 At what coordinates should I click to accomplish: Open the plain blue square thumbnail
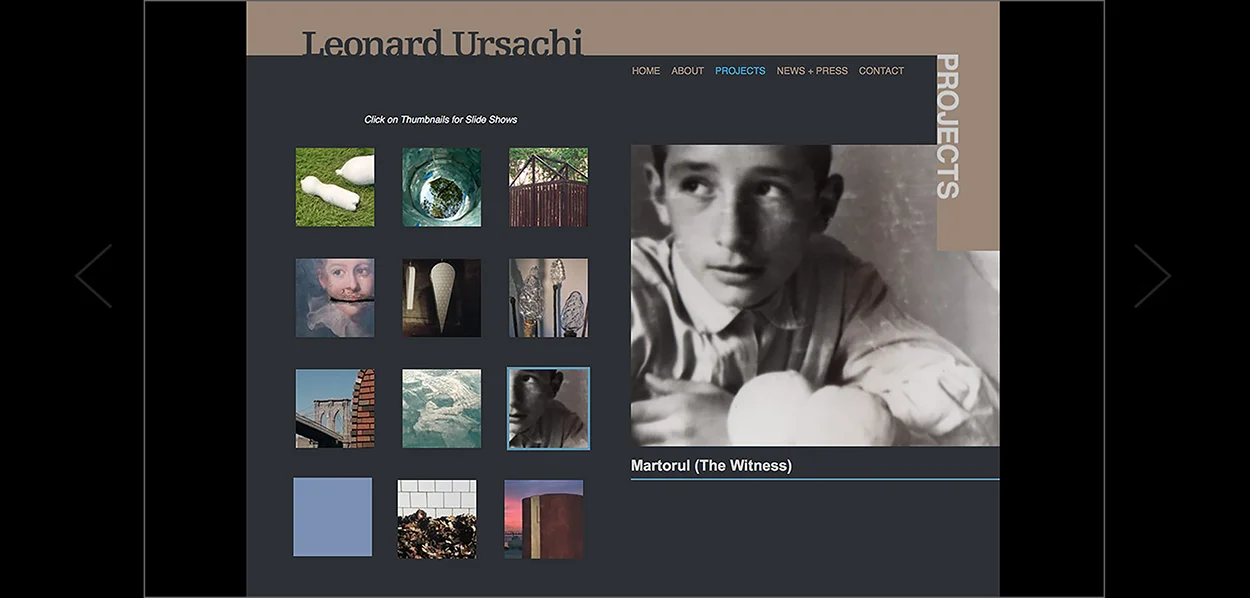[x=332, y=517]
